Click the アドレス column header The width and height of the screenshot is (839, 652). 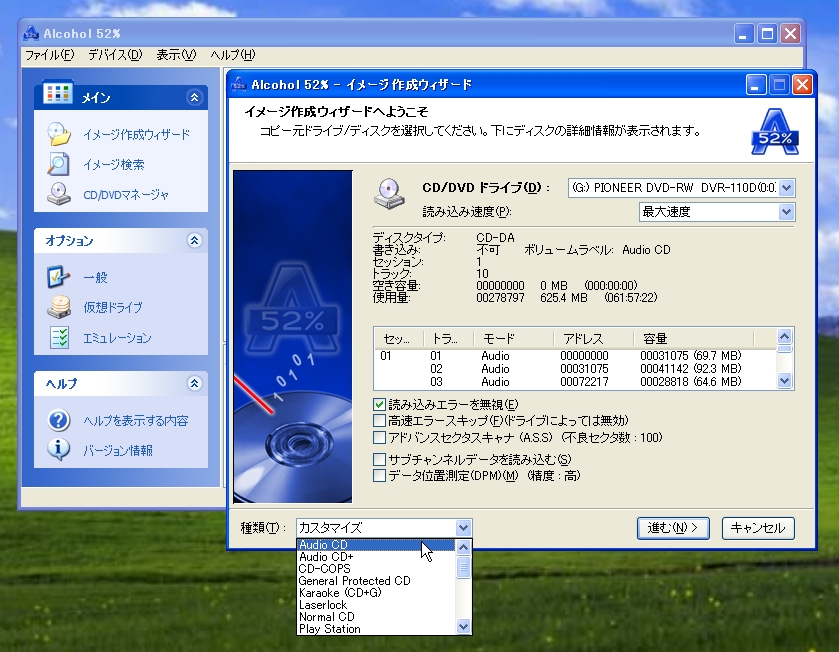(593, 339)
